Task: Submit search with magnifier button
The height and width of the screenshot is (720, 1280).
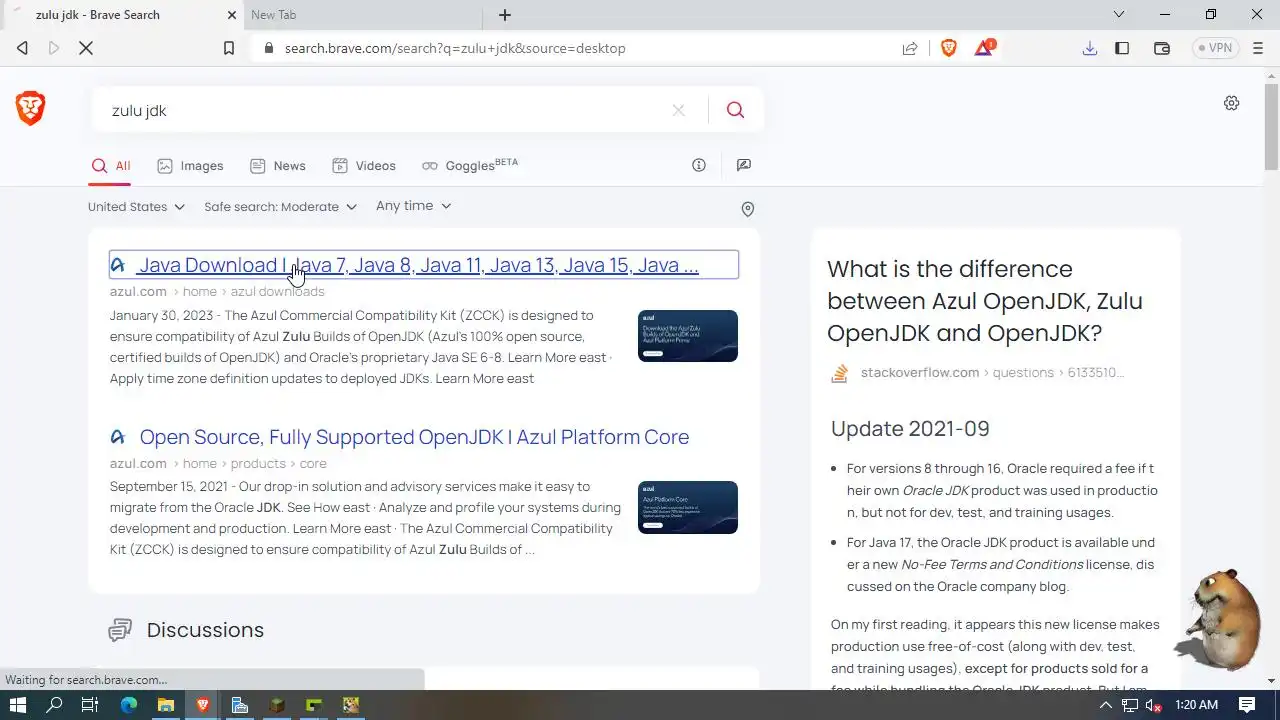Action: [735, 110]
